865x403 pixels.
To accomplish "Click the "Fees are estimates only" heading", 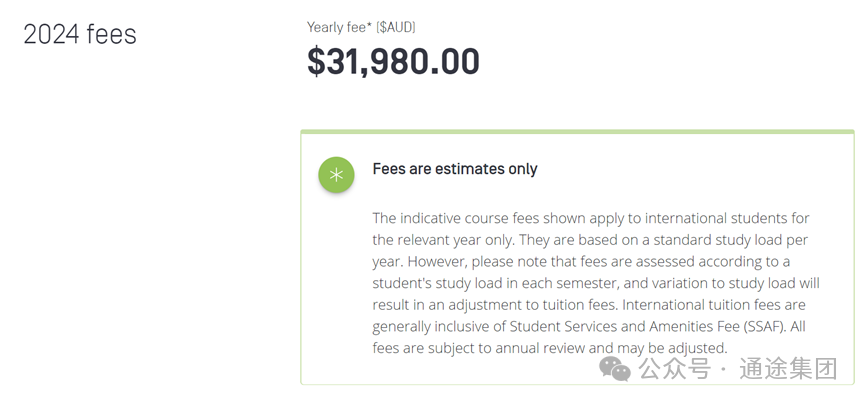I will pyautogui.click(x=455, y=169).
